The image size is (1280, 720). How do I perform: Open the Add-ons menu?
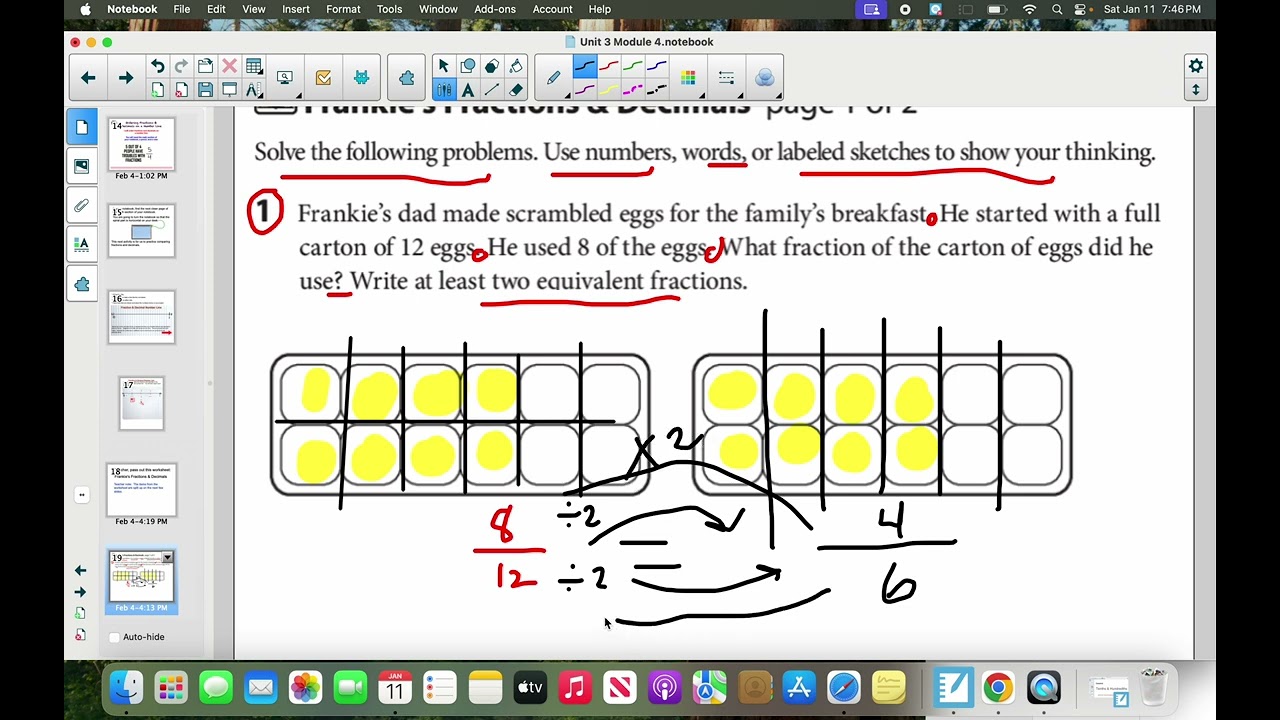495,9
